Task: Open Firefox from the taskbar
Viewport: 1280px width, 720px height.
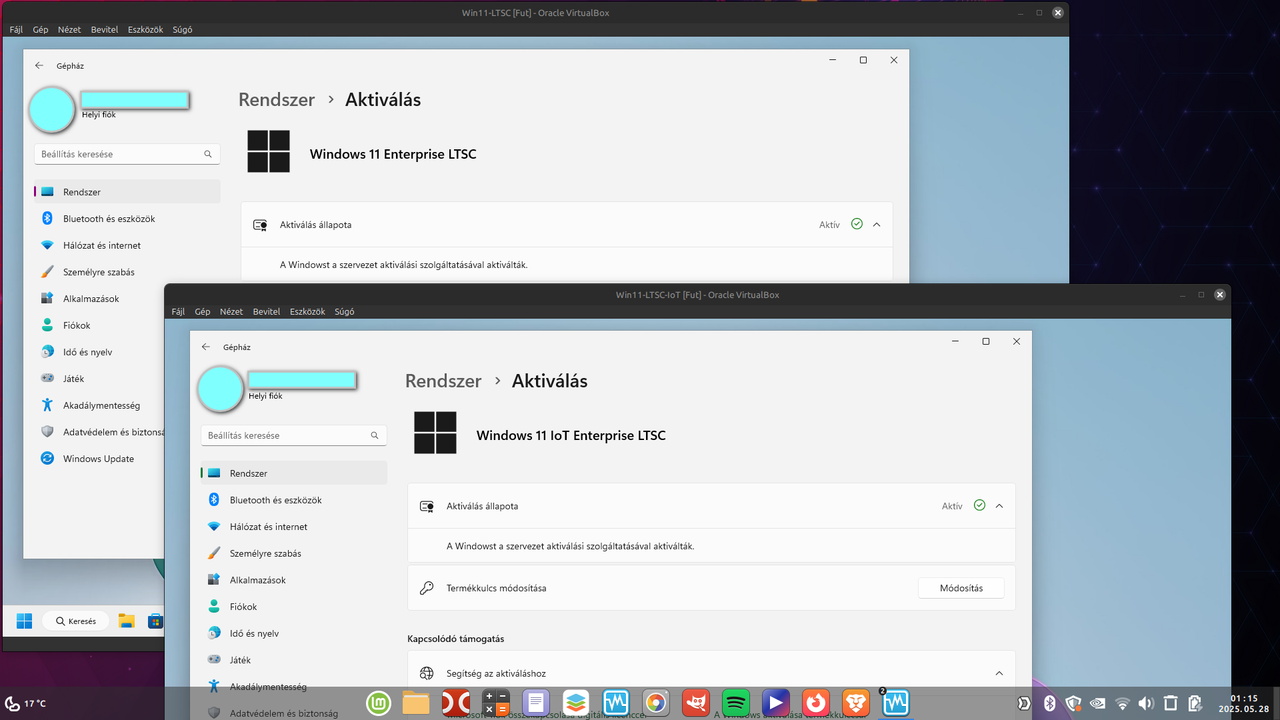Action: click(816, 702)
